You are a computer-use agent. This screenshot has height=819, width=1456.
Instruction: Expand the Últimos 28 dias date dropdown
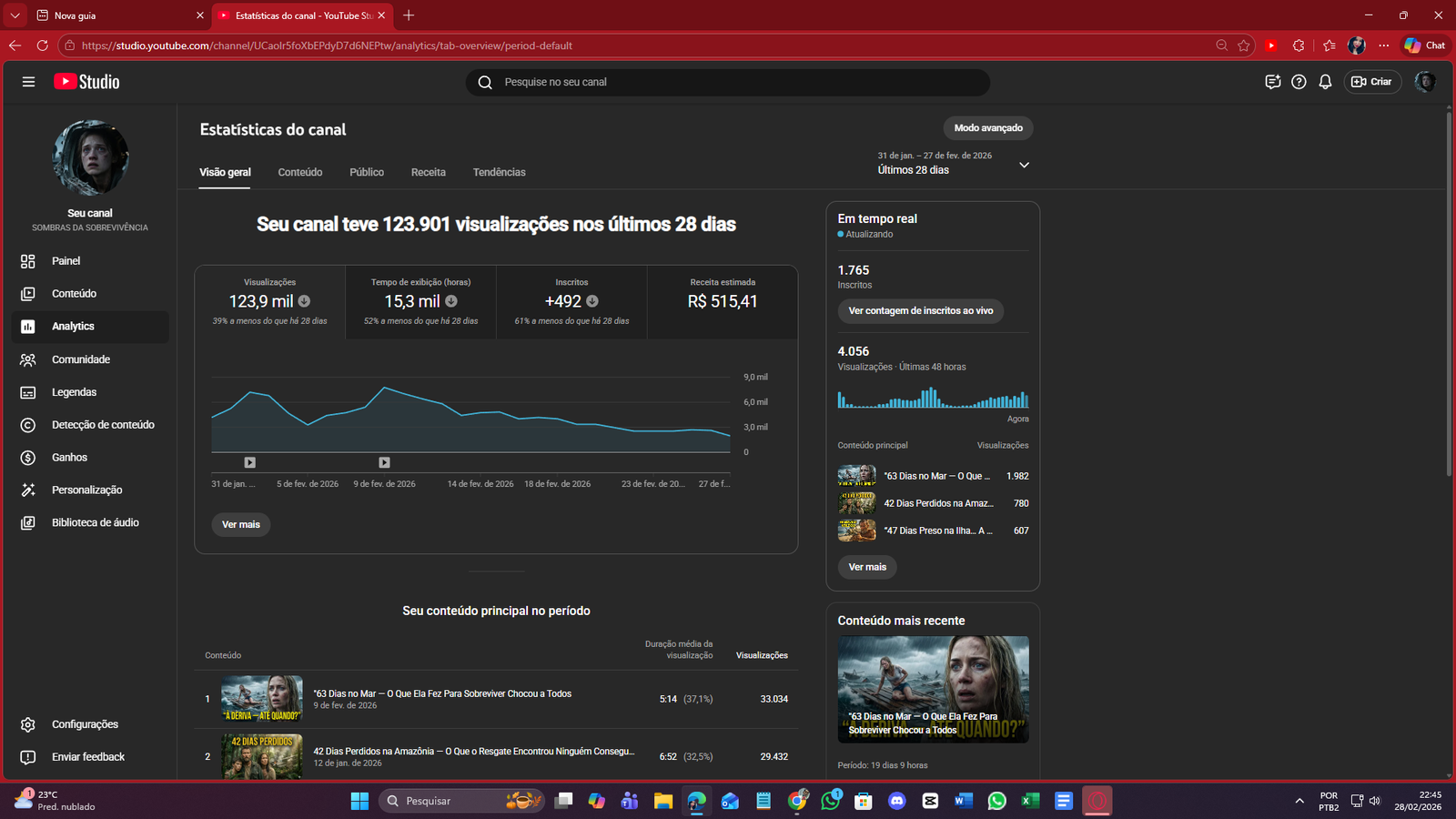1023,165
